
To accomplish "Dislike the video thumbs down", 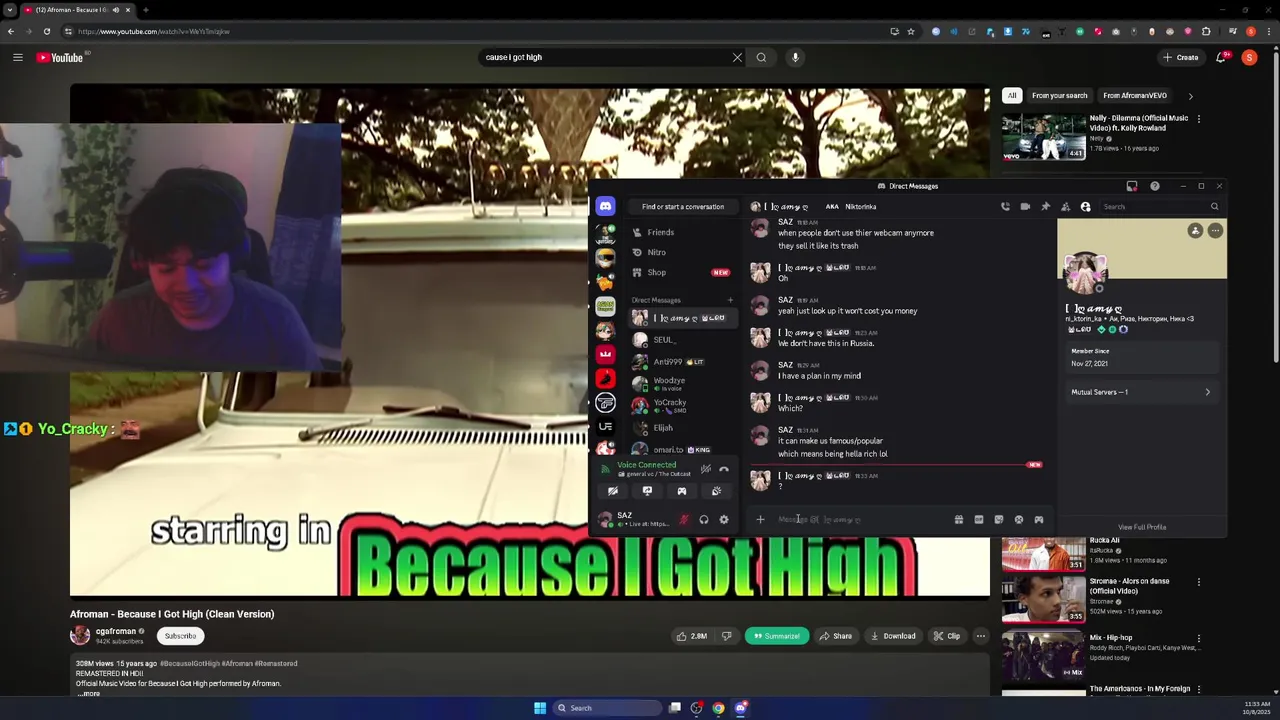I will (726, 636).
